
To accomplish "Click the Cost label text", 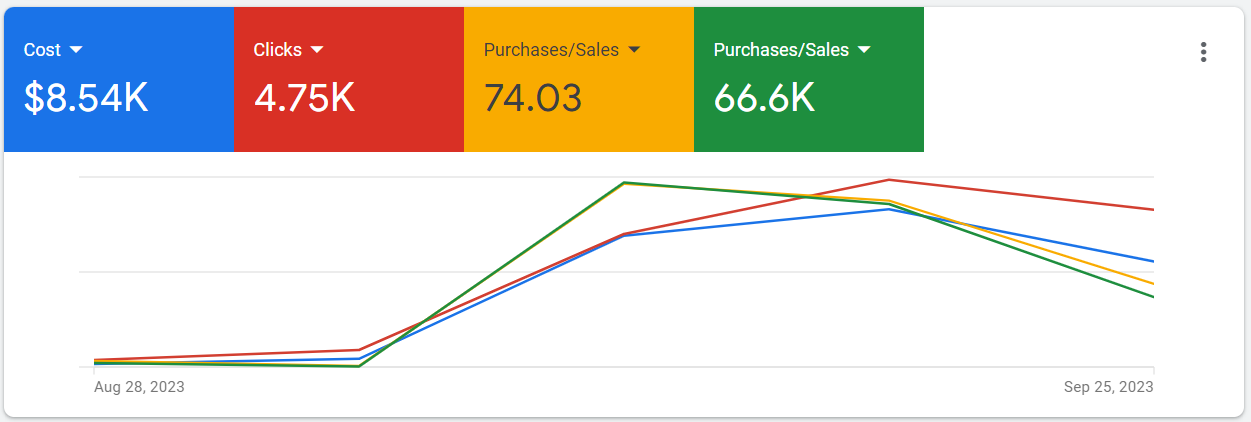I will point(42,50).
